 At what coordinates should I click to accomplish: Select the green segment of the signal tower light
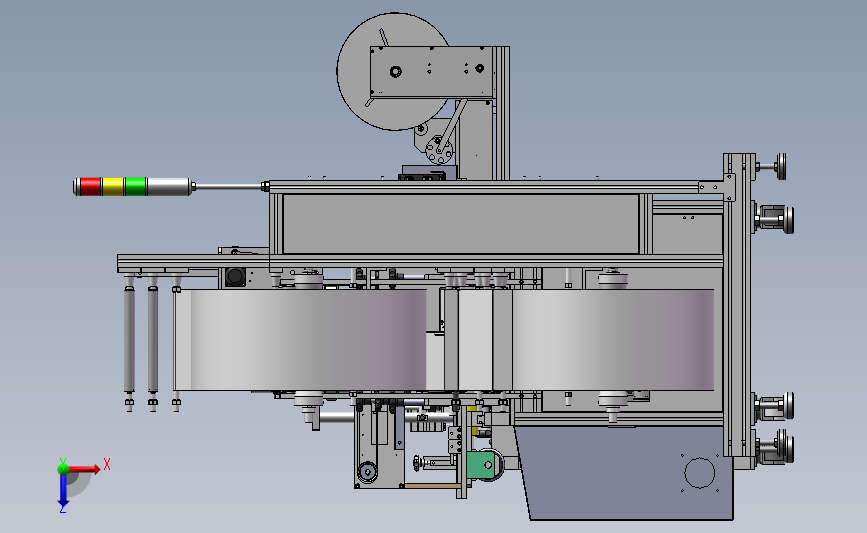tap(135, 187)
